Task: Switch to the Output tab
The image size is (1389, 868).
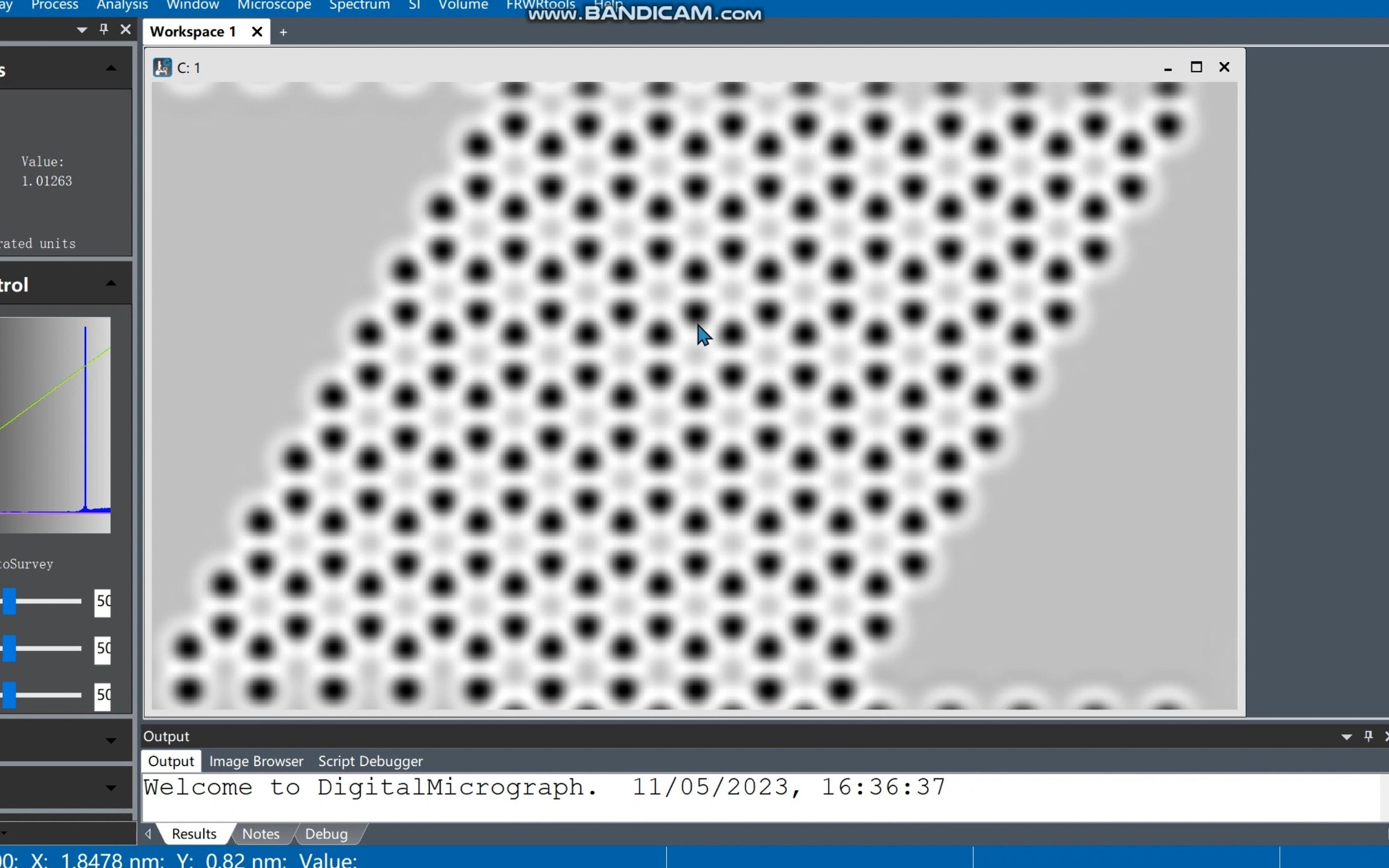Action: pos(170,761)
